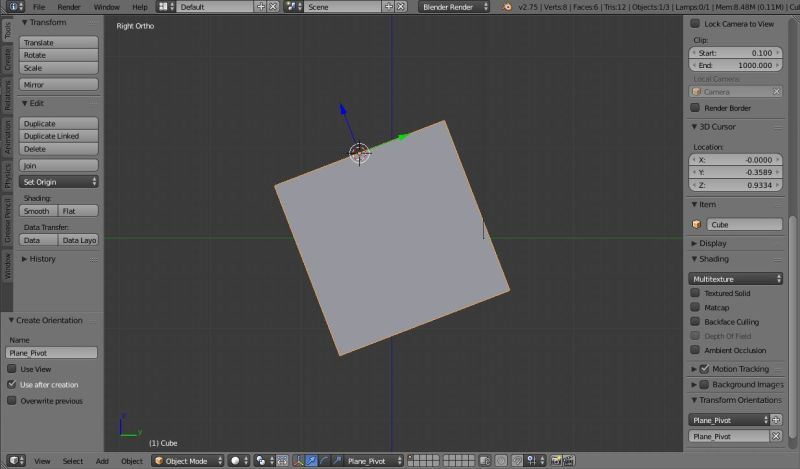Open Object Mode dropdown

188,461
